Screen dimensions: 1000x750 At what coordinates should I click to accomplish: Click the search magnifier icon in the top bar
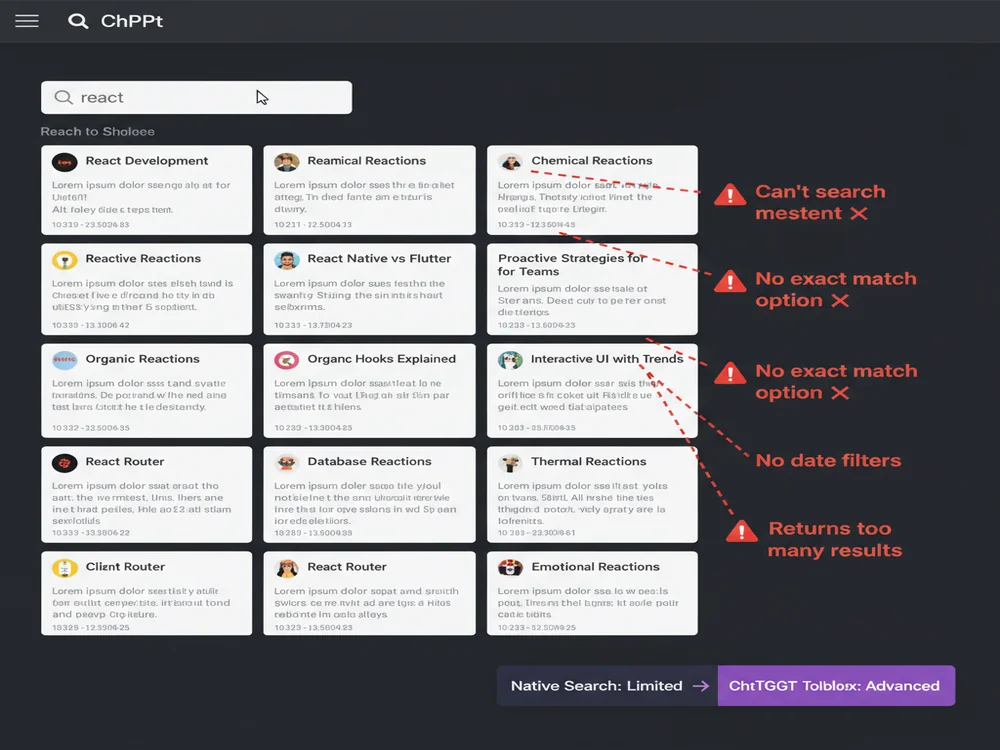[x=78, y=20]
